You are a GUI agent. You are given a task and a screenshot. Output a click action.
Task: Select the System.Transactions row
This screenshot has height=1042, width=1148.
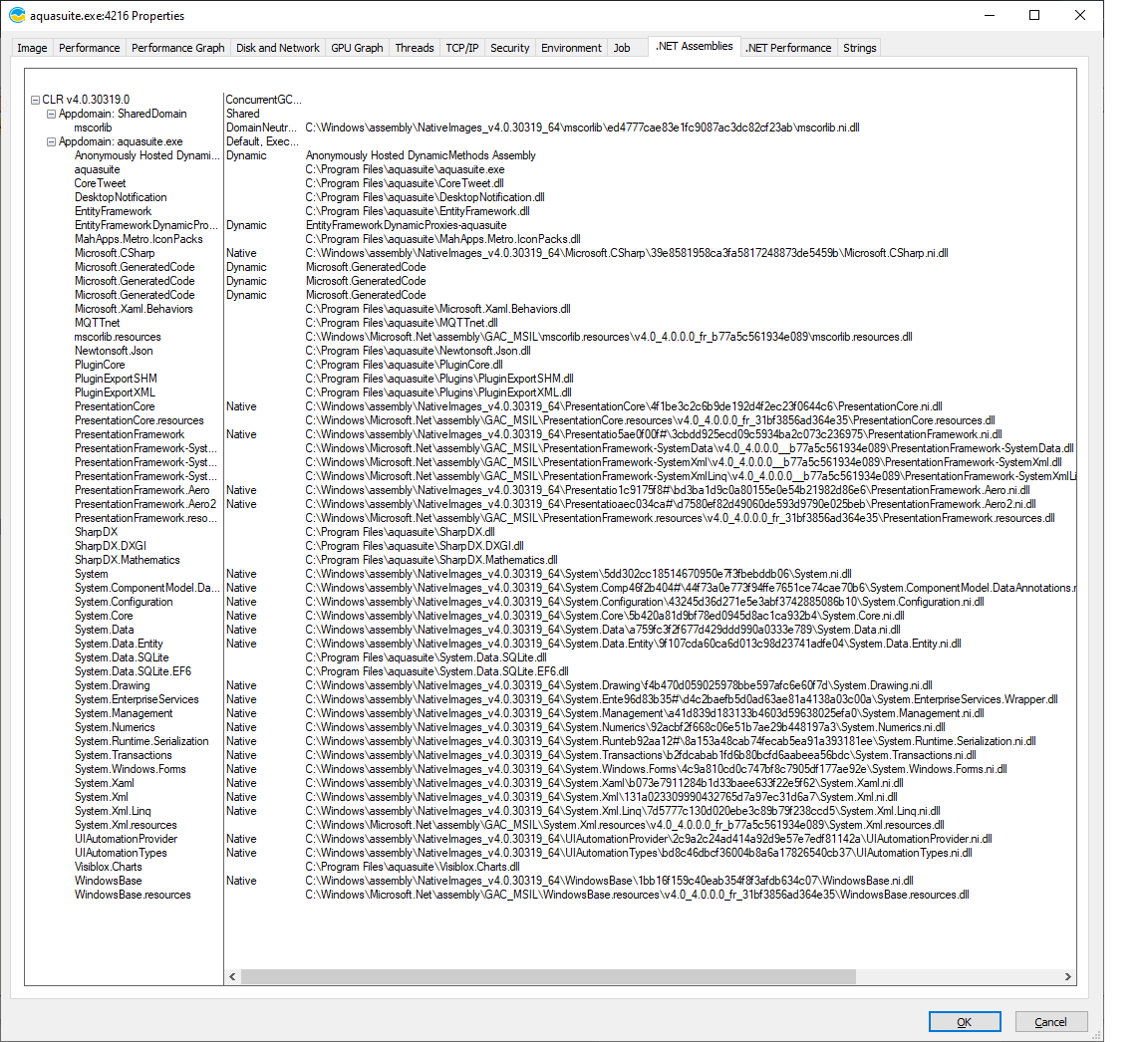(x=123, y=755)
